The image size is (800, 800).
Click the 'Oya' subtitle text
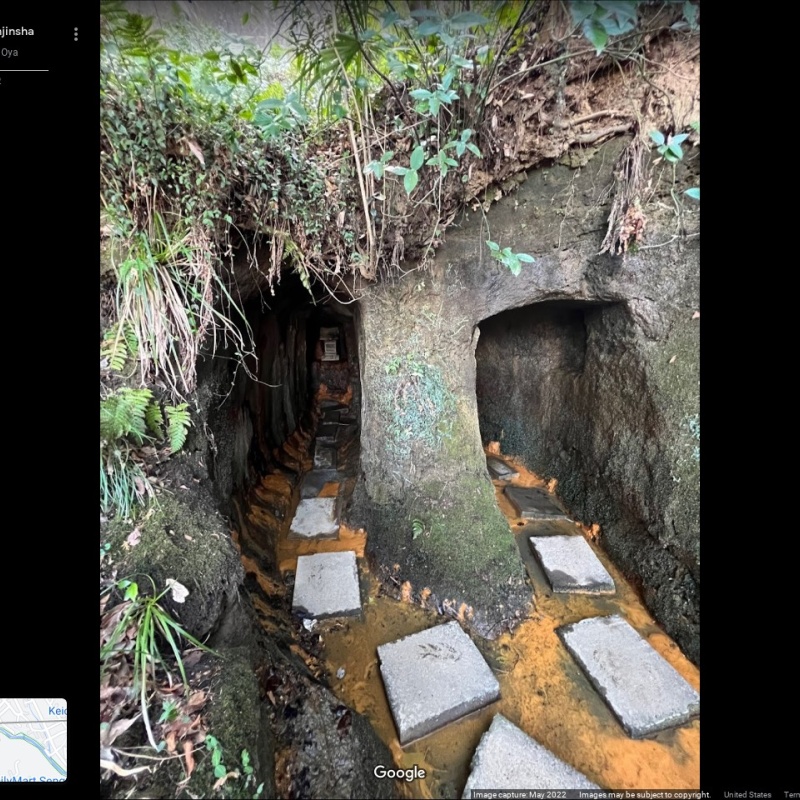(9, 52)
